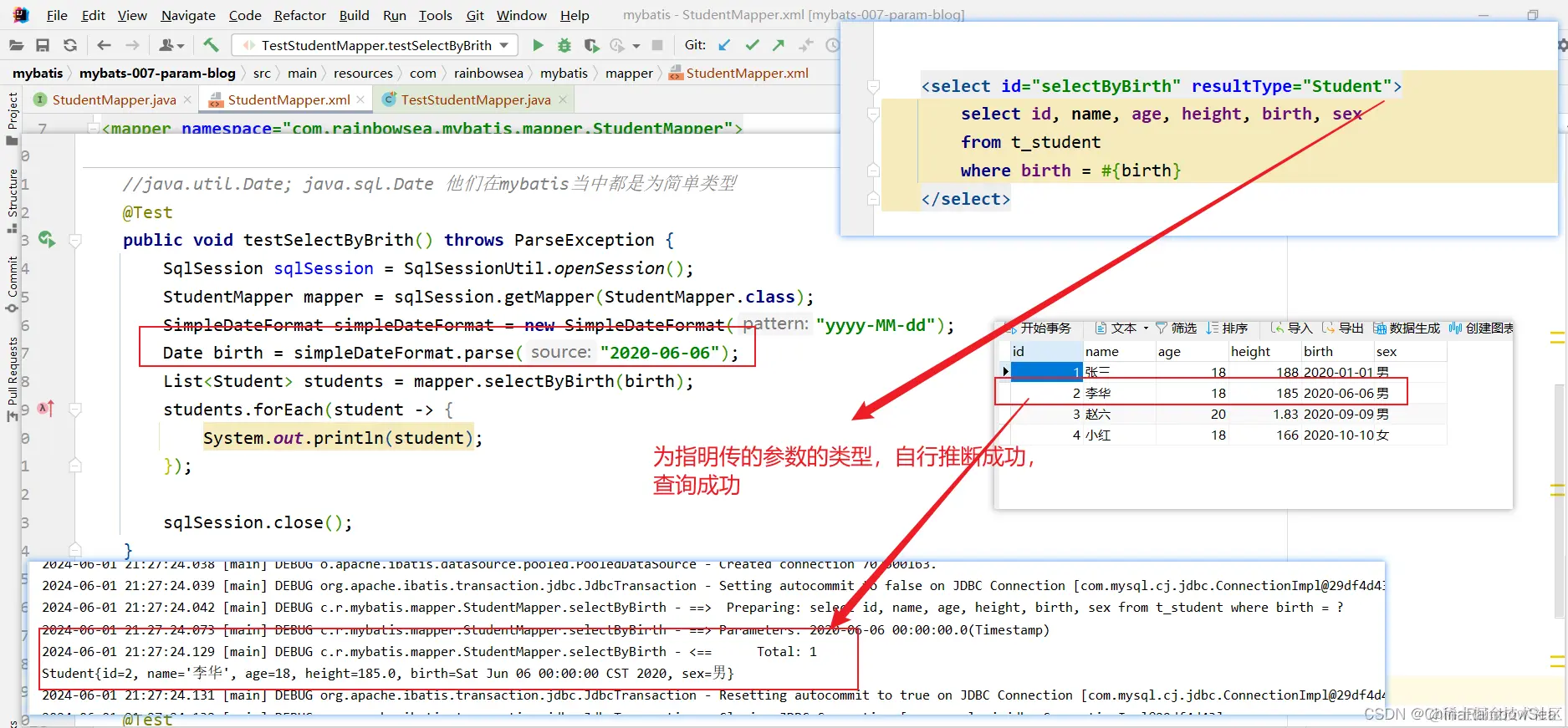
Task: Click the run test gutter icon beside testSelectByBrith
Action: [47, 240]
